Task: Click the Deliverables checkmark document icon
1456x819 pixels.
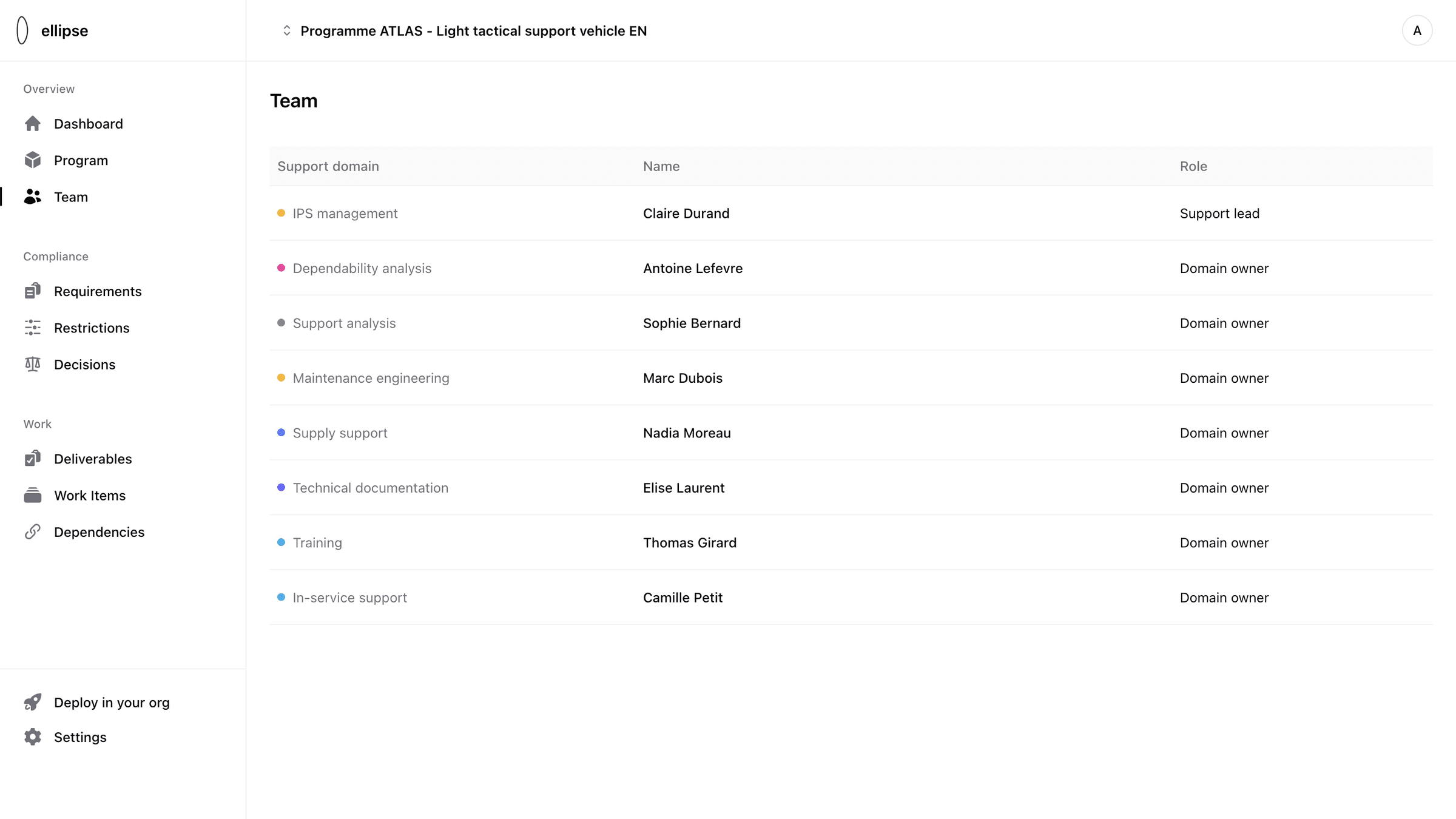Action: tap(33, 459)
